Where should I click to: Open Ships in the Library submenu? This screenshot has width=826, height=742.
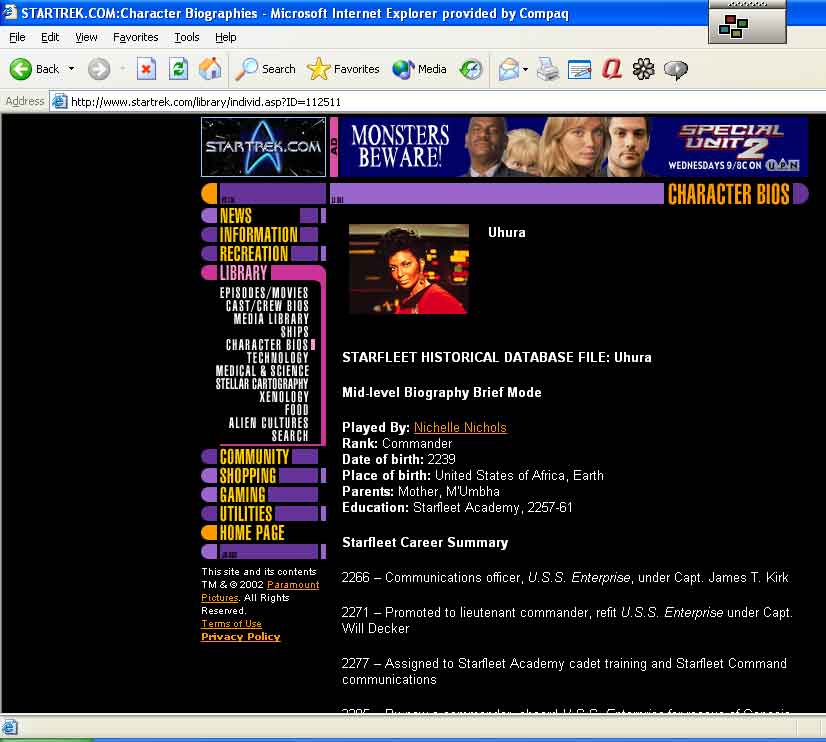[x=294, y=332]
